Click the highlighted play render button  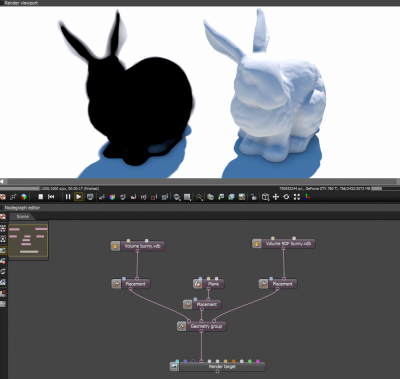(78, 197)
